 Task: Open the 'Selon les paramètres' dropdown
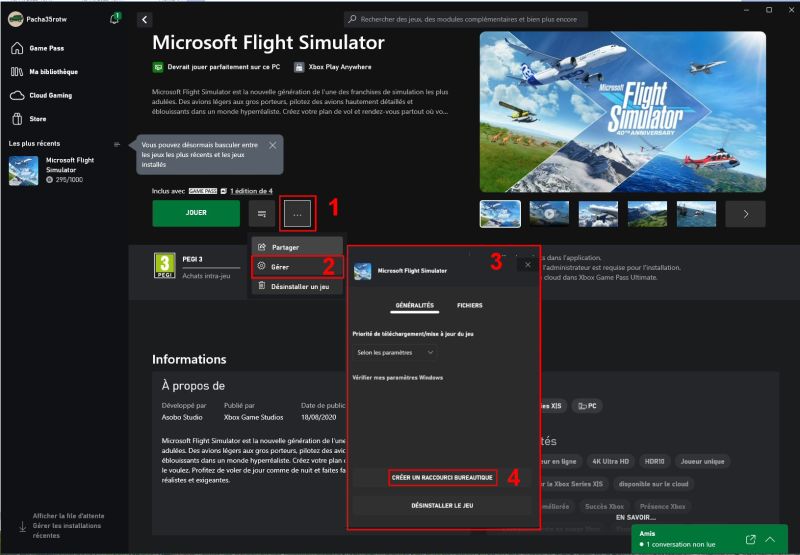(x=395, y=352)
